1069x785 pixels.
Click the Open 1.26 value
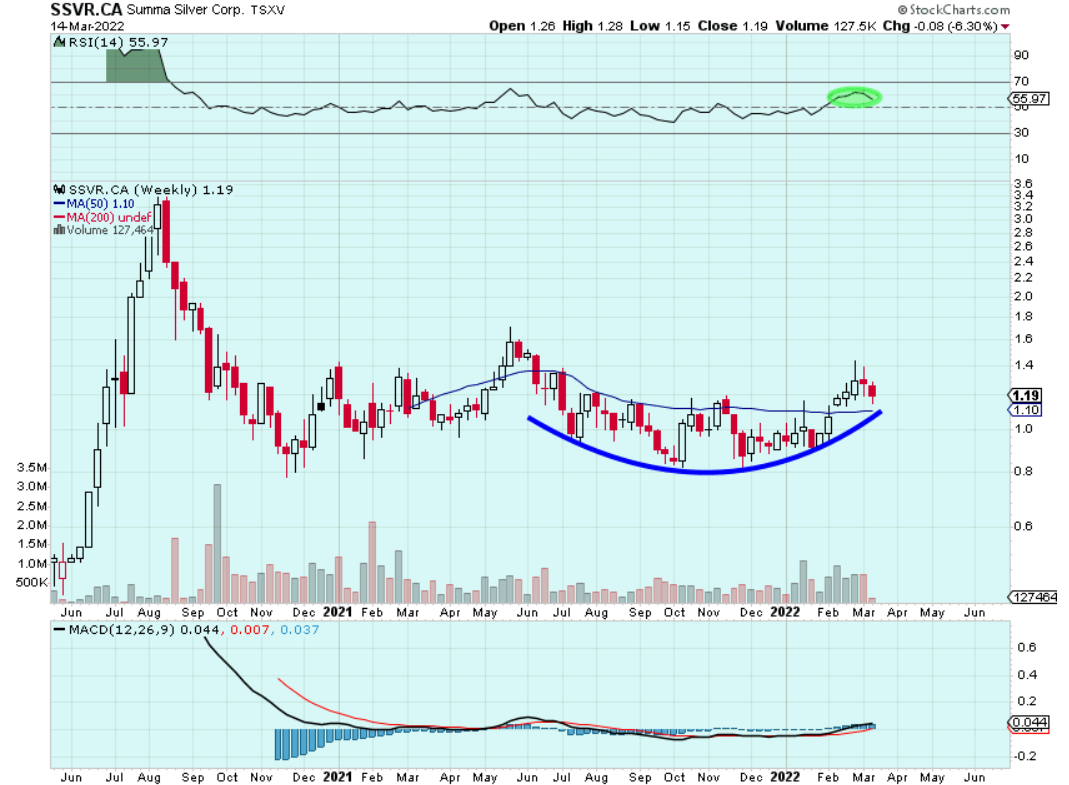[x=522, y=26]
